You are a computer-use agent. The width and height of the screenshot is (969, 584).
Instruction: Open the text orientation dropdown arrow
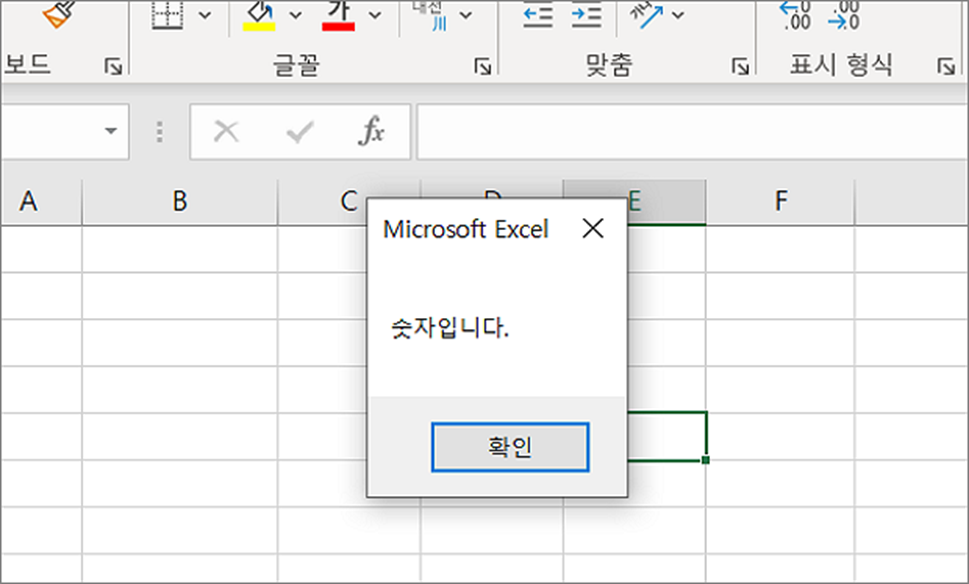(x=678, y=15)
